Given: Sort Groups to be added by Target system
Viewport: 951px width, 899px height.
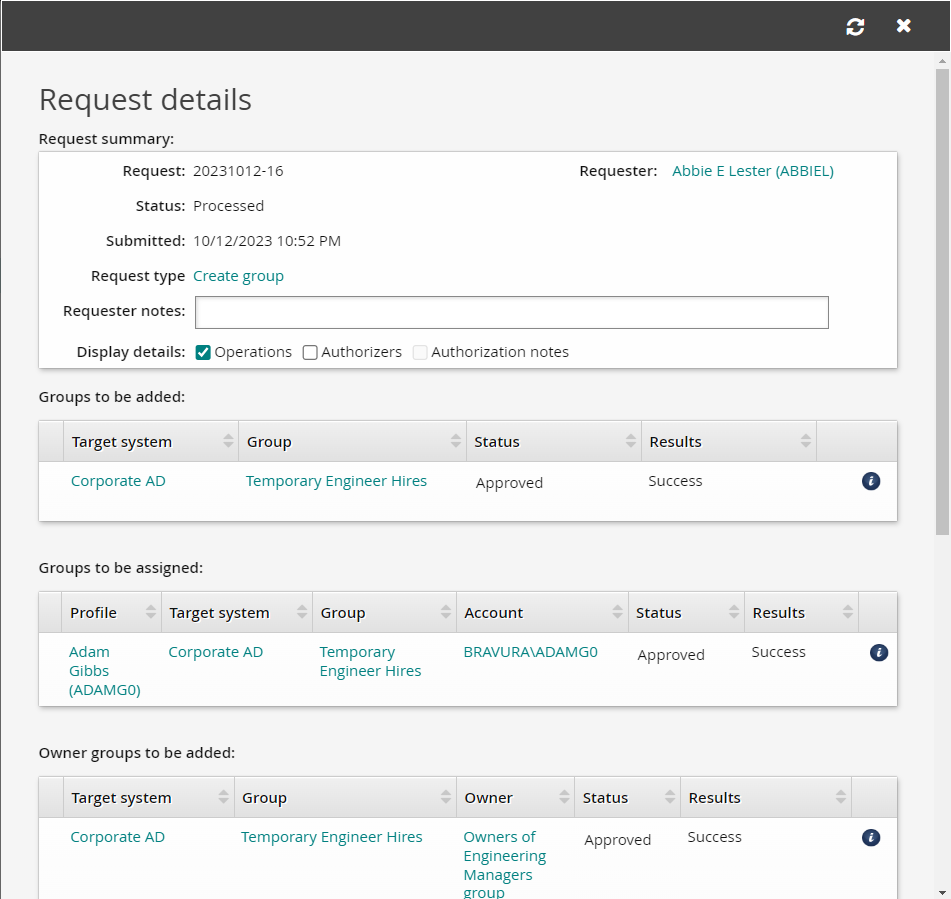Looking at the screenshot, I should pos(122,442).
